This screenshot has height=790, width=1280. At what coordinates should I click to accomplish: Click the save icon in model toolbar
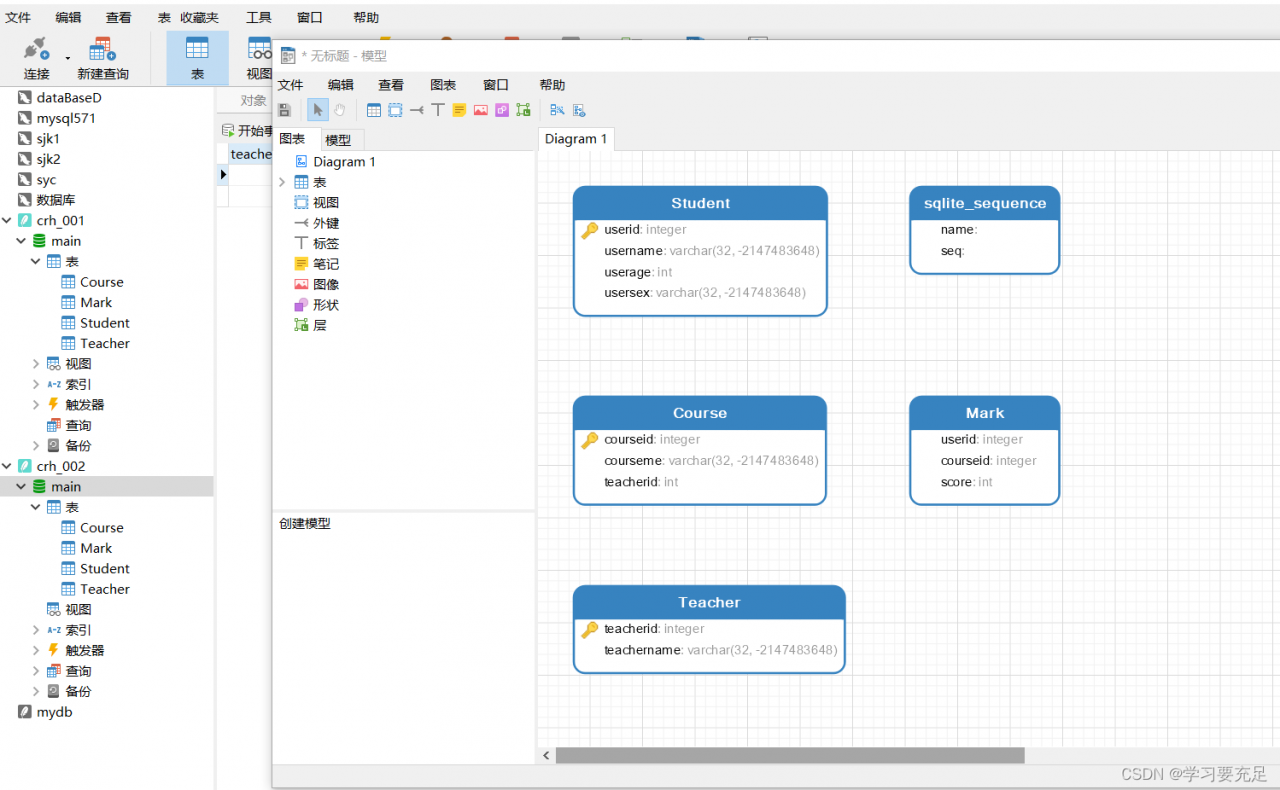(285, 110)
